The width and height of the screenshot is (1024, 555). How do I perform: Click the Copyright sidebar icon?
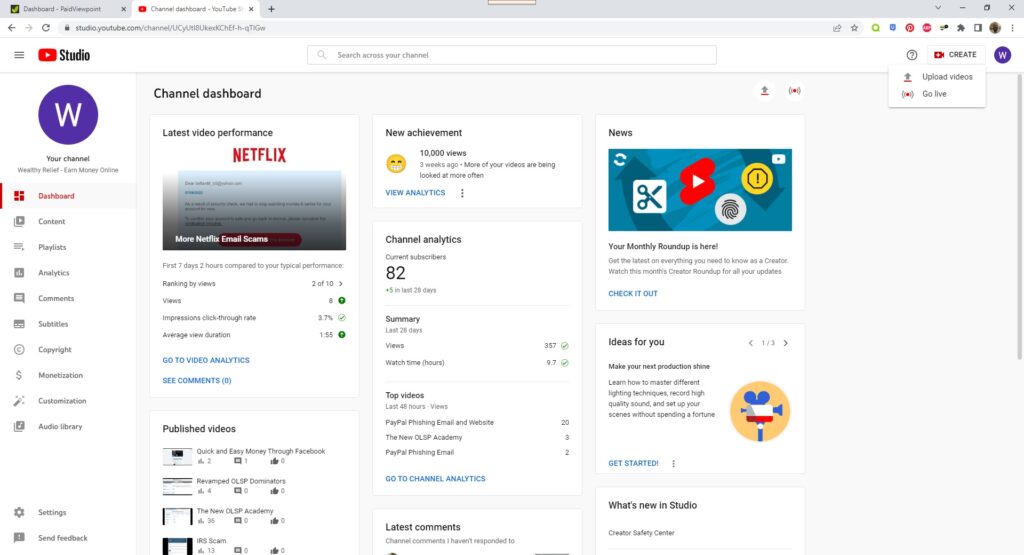[x=19, y=349]
